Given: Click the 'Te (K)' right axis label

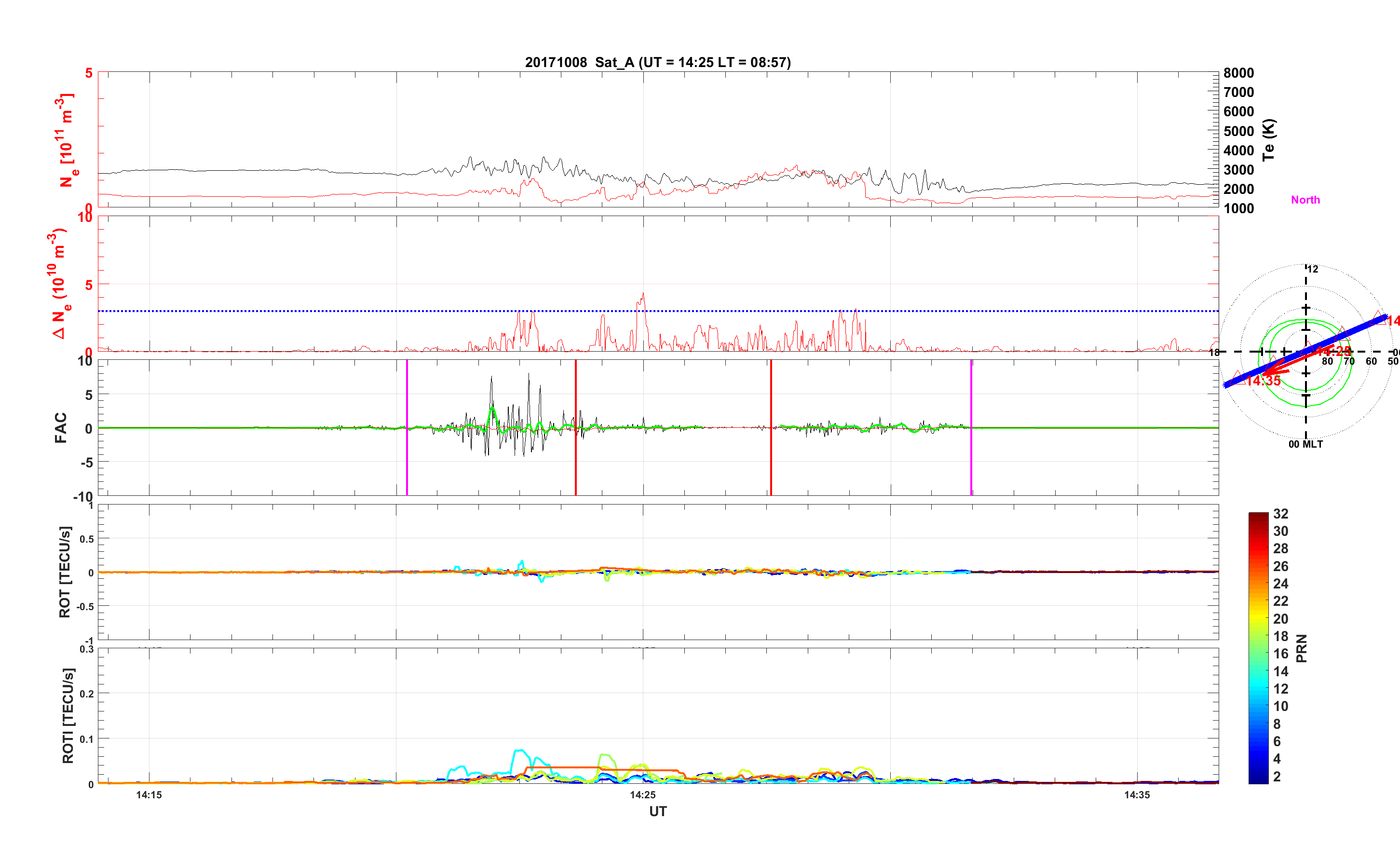Looking at the screenshot, I should [x=1269, y=140].
